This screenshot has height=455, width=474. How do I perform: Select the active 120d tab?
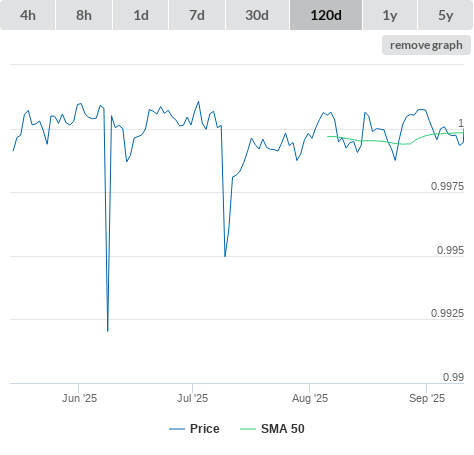326,15
